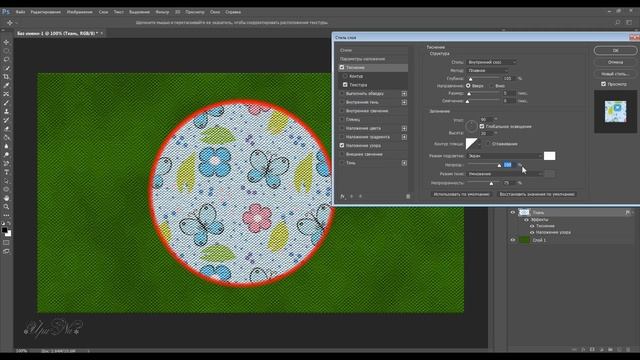
Task: Hide the Наложение узора effect in layers
Action: click(x=532, y=232)
